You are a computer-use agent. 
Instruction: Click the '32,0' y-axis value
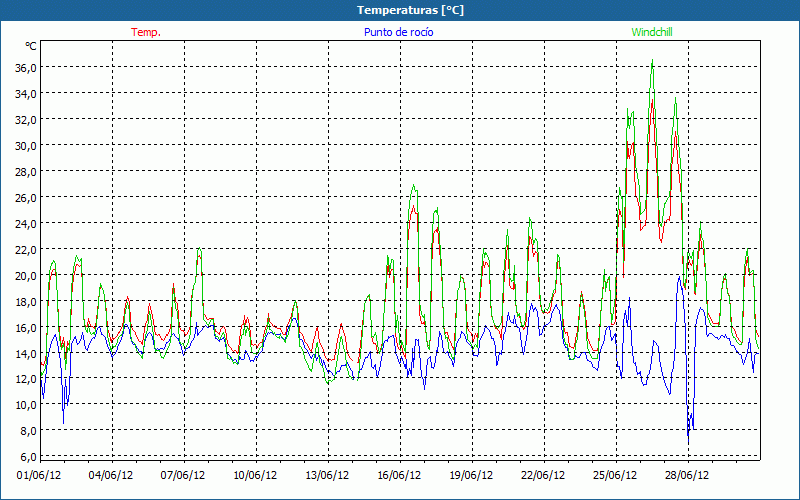point(27,119)
